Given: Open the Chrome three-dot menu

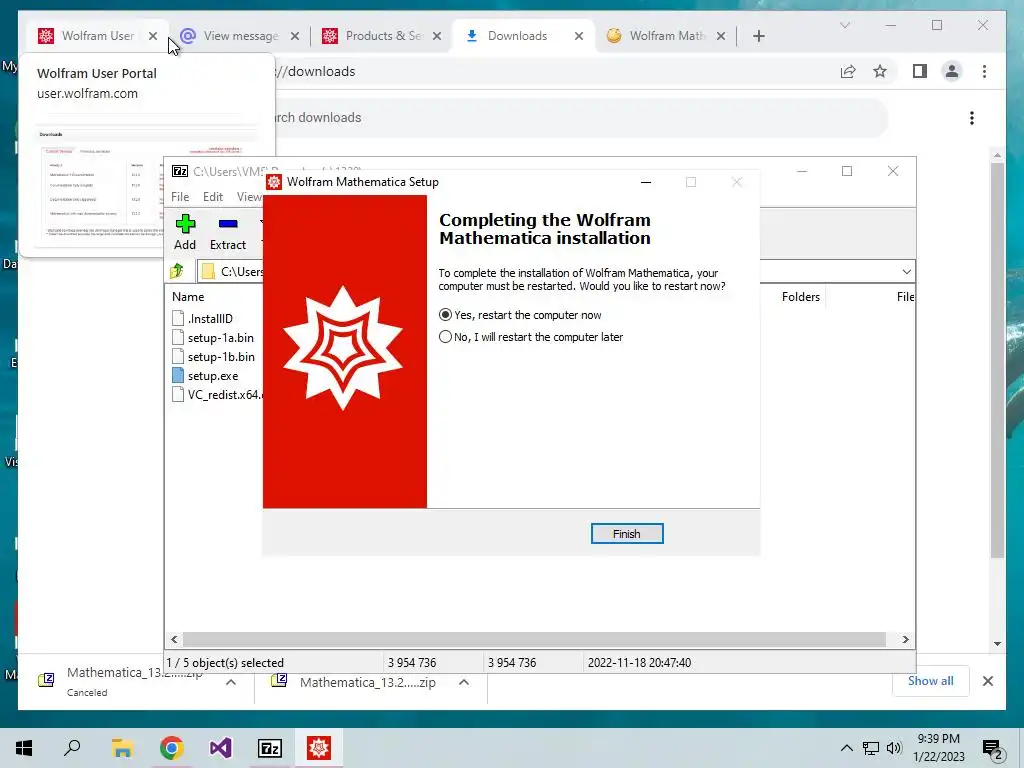Looking at the screenshot, I should click(x=984, y=71).
